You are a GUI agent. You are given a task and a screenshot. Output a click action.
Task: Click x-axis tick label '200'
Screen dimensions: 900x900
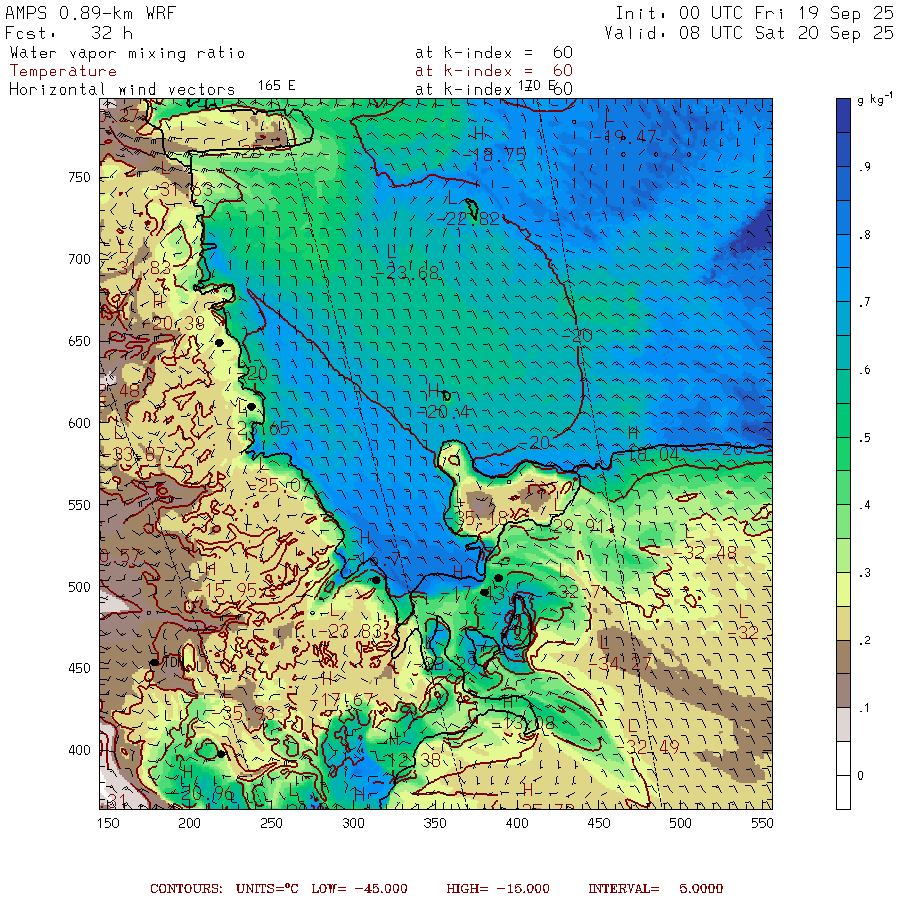pos(189,823)
